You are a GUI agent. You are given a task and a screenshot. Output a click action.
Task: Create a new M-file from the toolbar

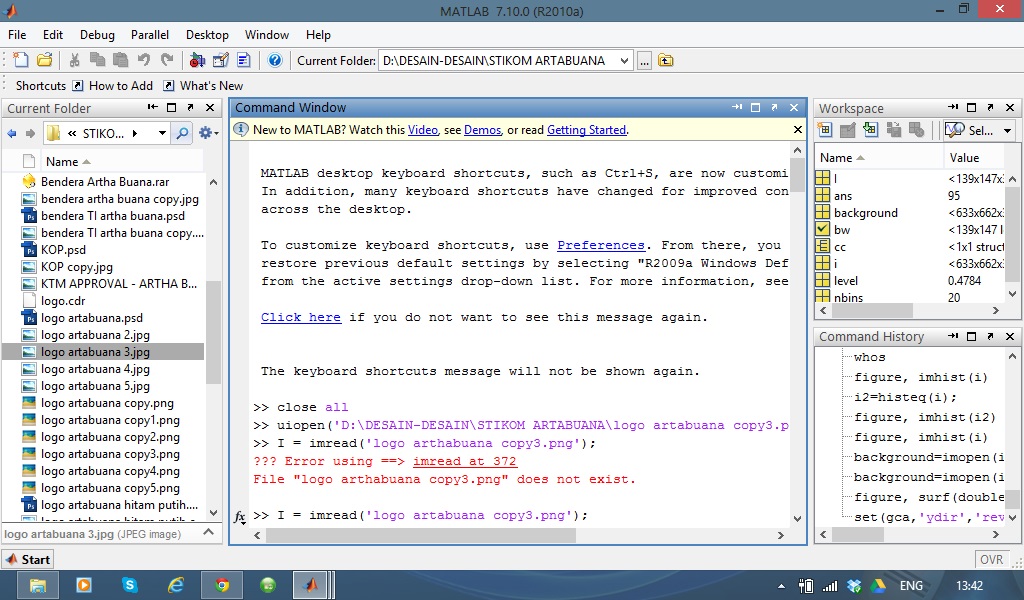click(x=22, y=60)
